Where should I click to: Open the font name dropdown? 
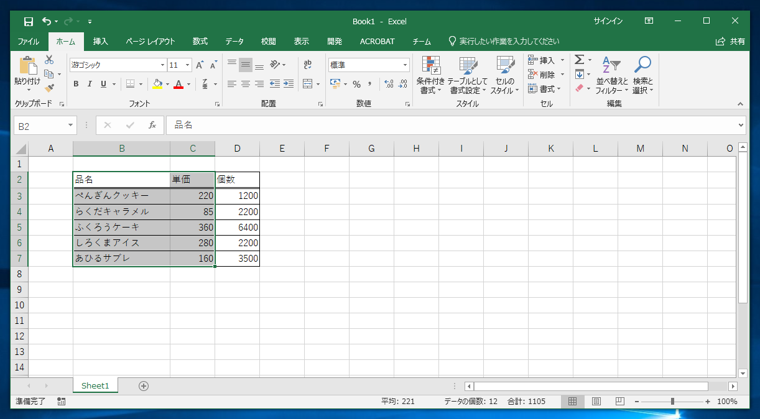(163, 64)
